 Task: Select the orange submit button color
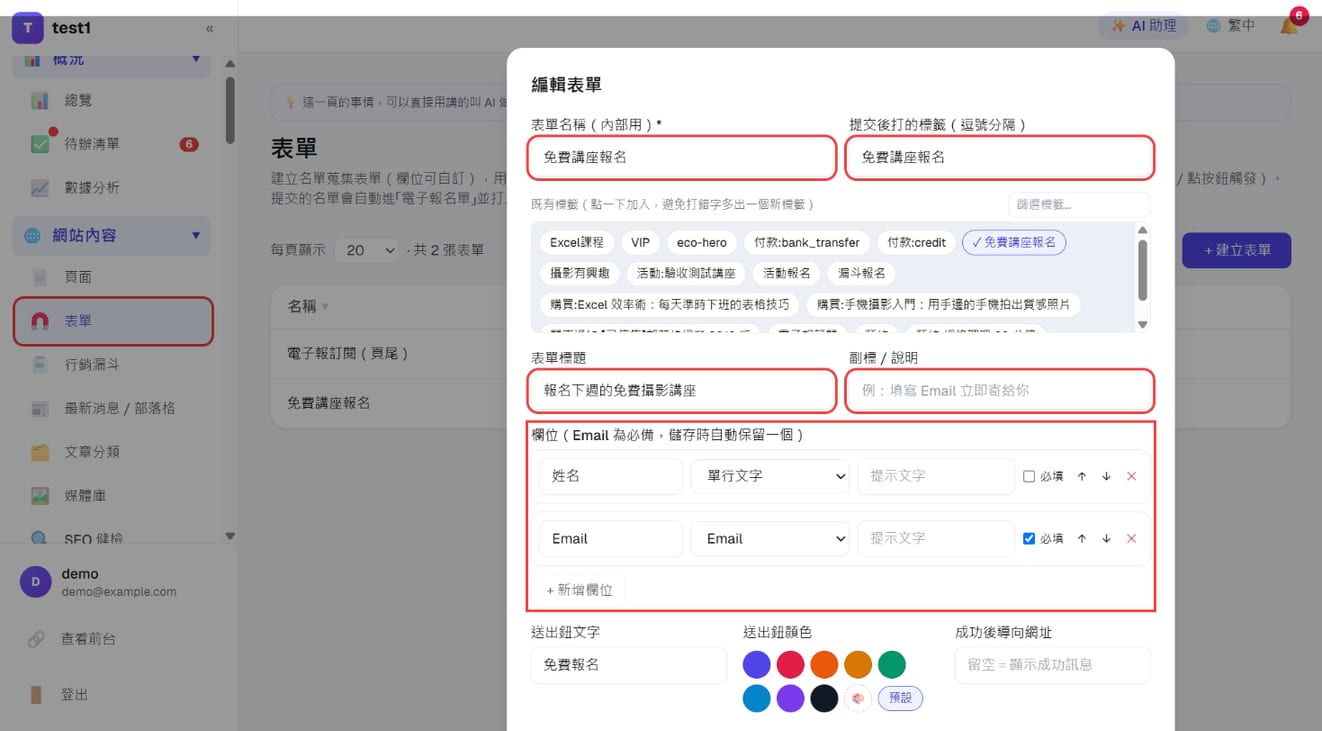pos(824,664)
